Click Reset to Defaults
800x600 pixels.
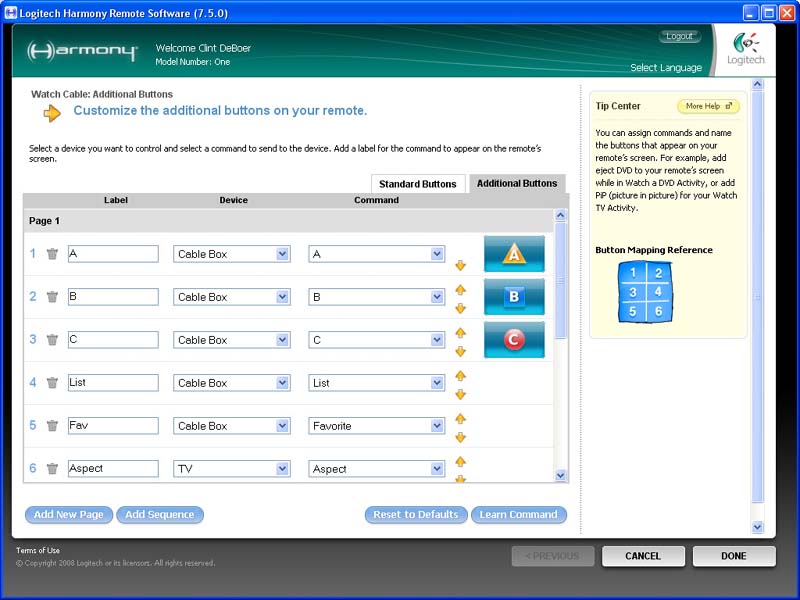[415, 515]
